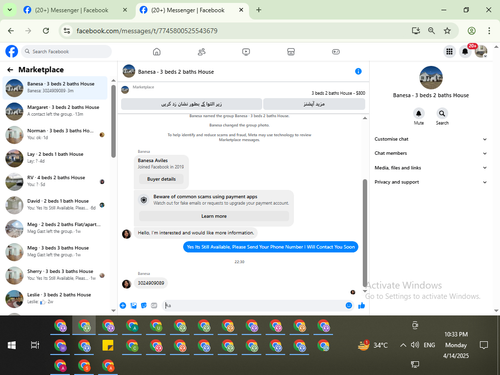Open Chrome zoom magnifier icon
This screenshot has width=500, height=375.
point(431,31)
